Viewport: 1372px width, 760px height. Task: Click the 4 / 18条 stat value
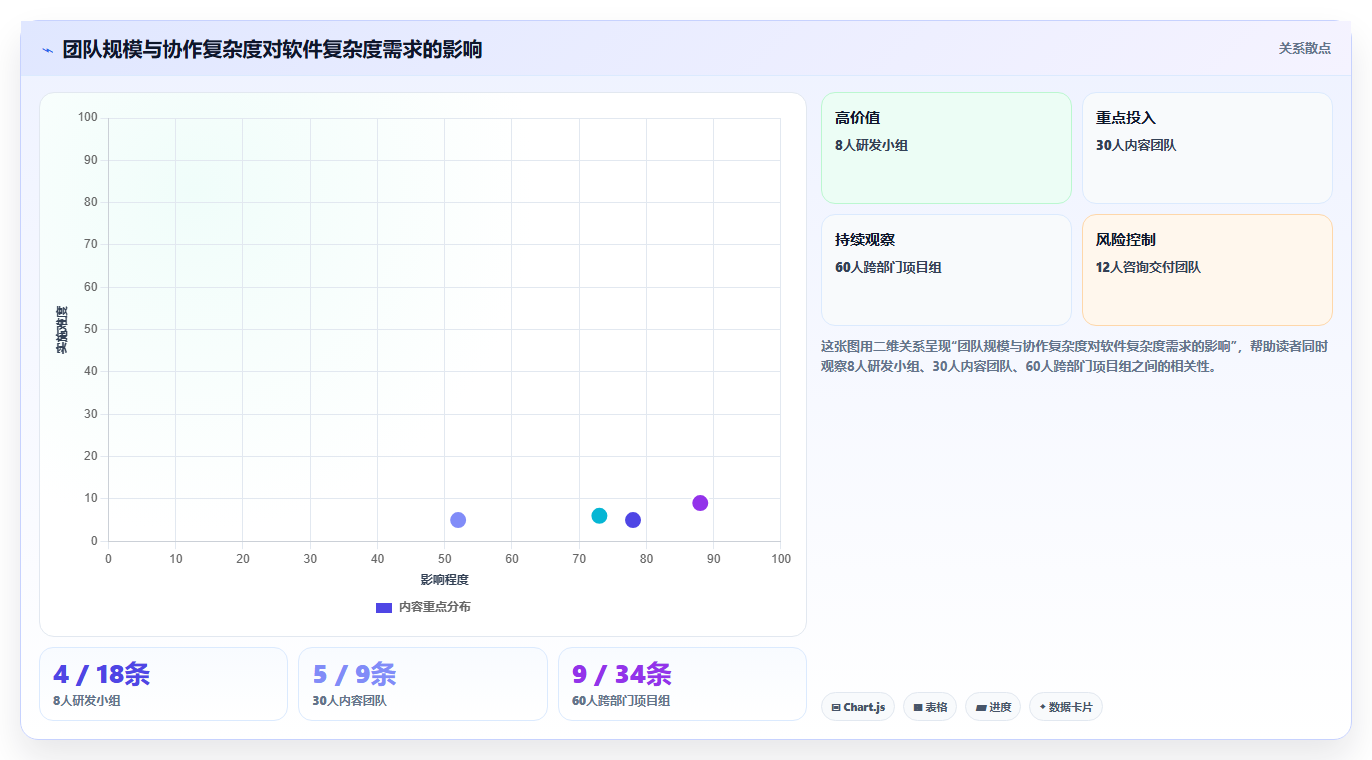pos(101,675)
